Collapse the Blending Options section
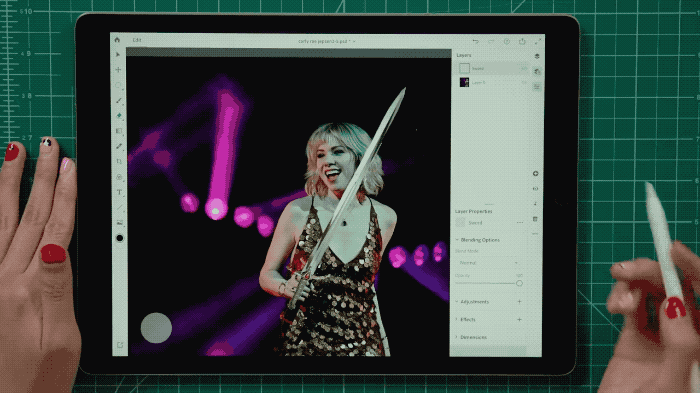 457,240
